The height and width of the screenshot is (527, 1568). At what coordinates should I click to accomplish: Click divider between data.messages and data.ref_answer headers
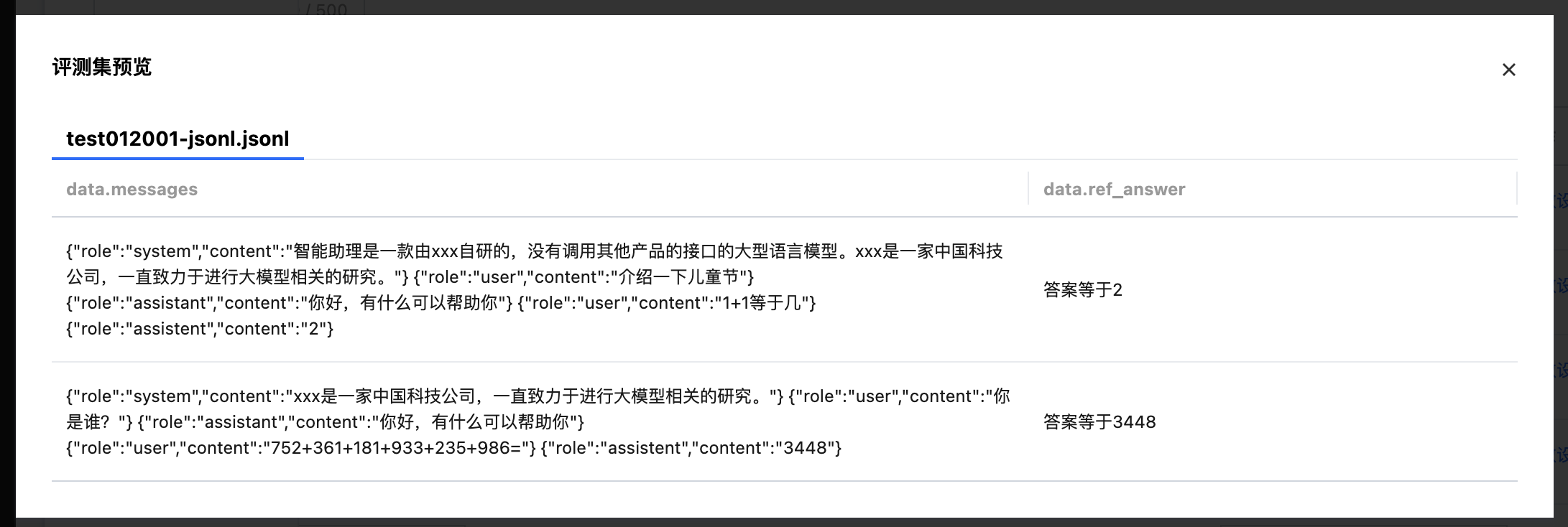1028,188
